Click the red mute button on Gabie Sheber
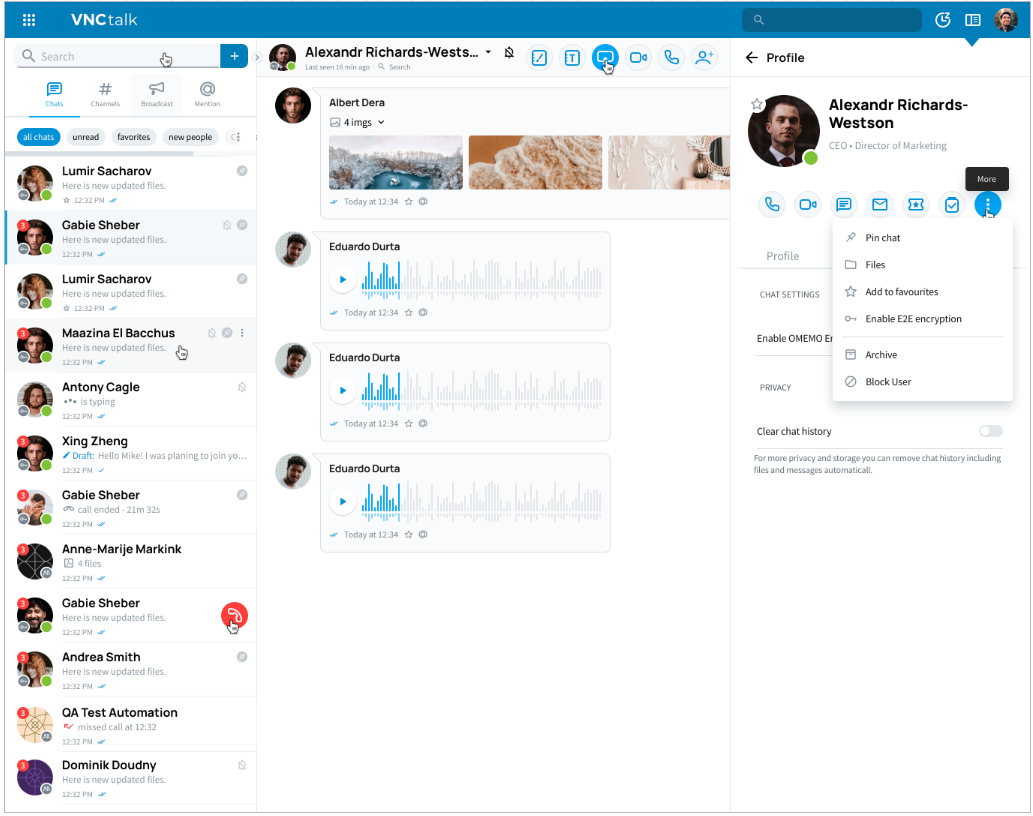Image resolution: width=1033 pixels, height=816 pixels. coord(234,616)
